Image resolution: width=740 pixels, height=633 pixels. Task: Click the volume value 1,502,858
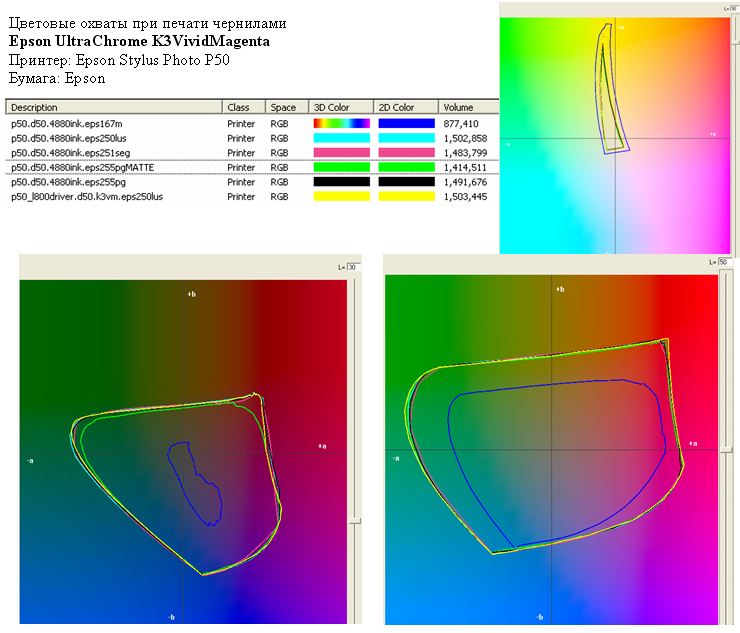(x=465, y=138)
